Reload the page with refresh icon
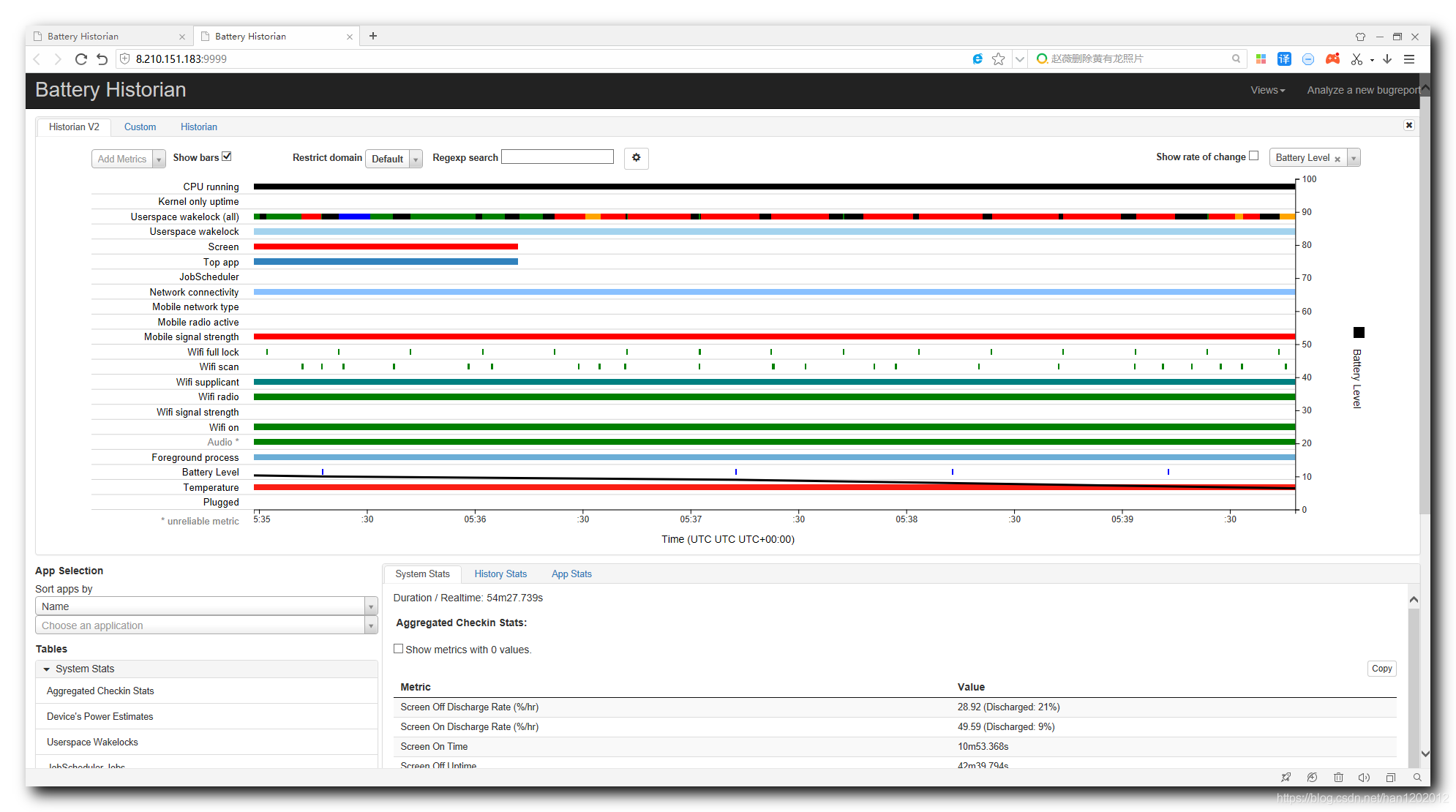Viewport: 1456px width, 812px height. pos(80,59)
